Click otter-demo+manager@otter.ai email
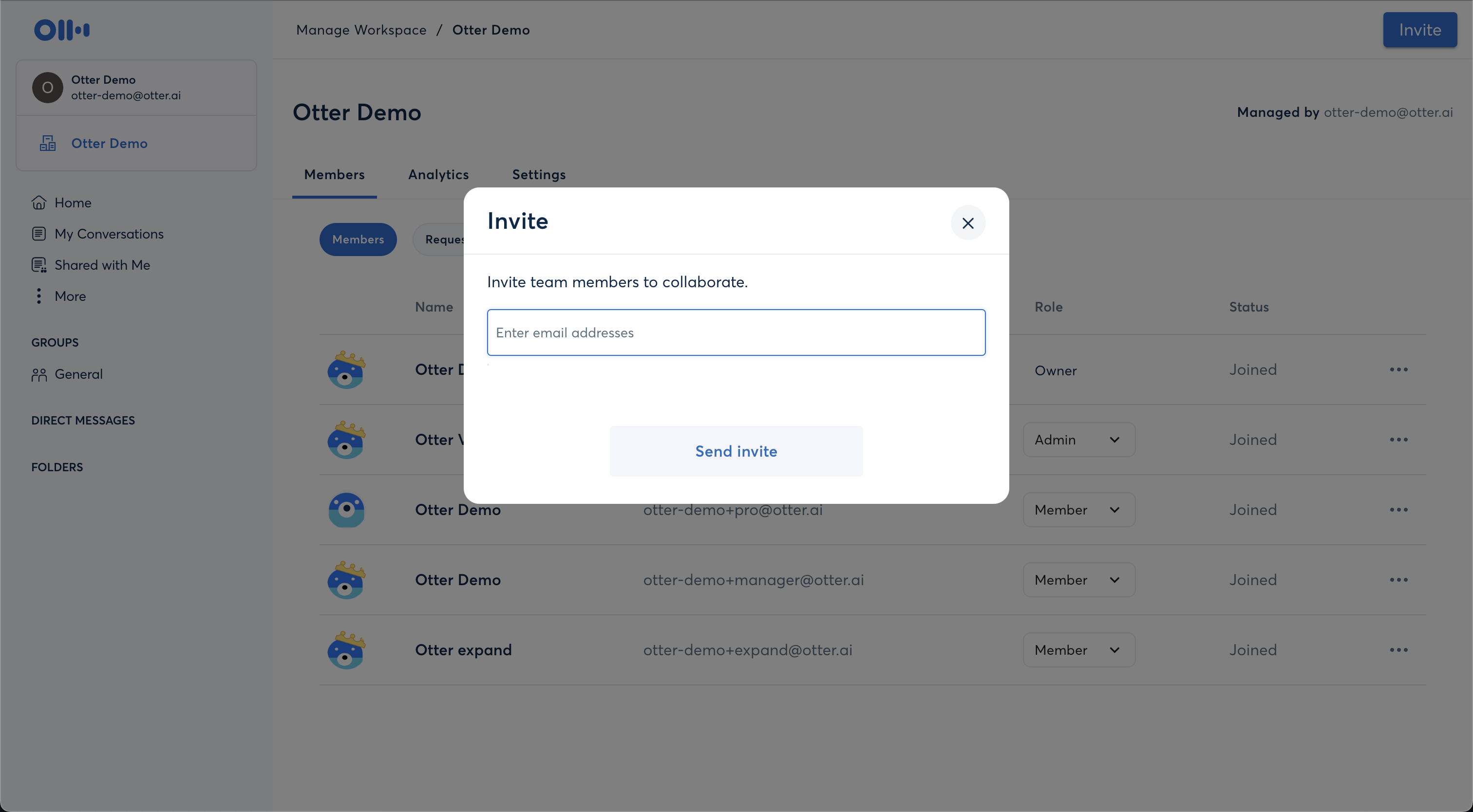Viewport: 1473px width, 812px height. [x=754, y=580]
